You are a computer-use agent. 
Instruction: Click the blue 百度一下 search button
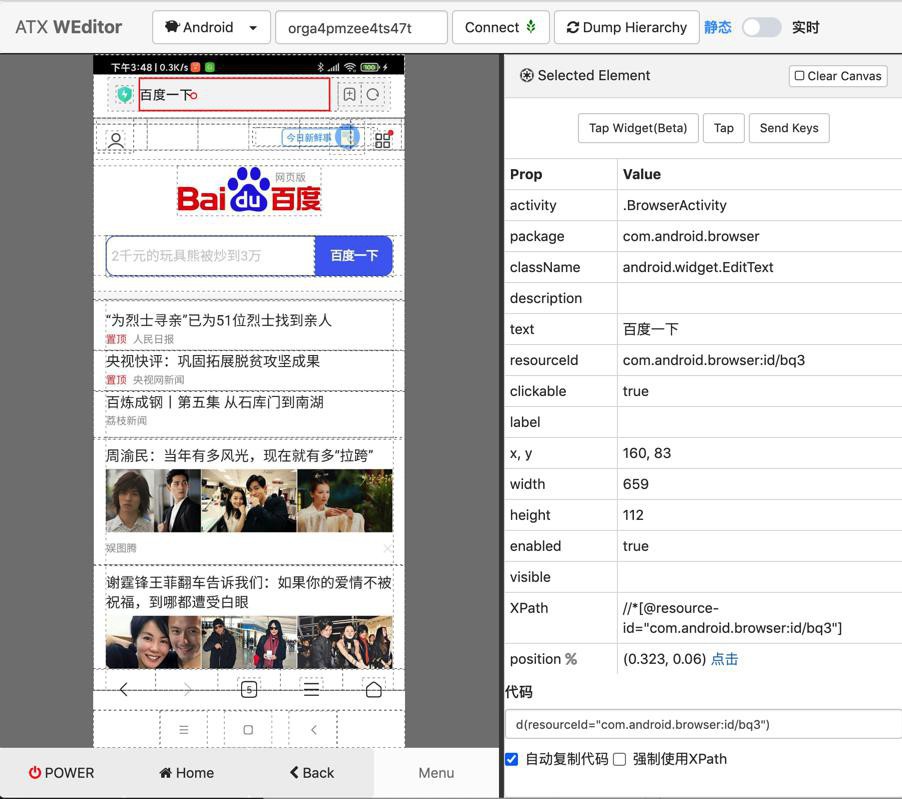(x=354, y=255)
